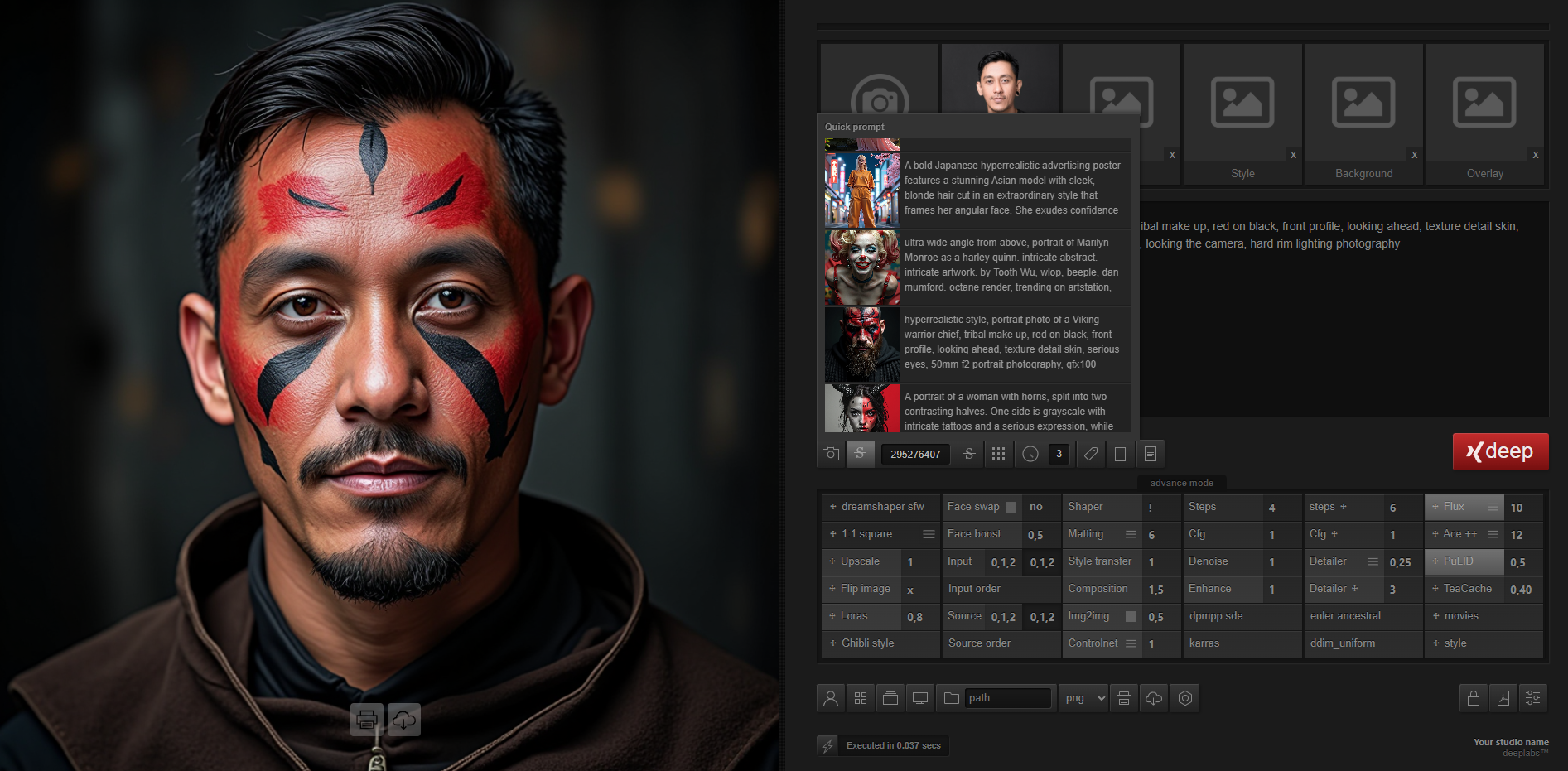Click the cloud download icon in bottom toolbar

tap(1154, 698)
